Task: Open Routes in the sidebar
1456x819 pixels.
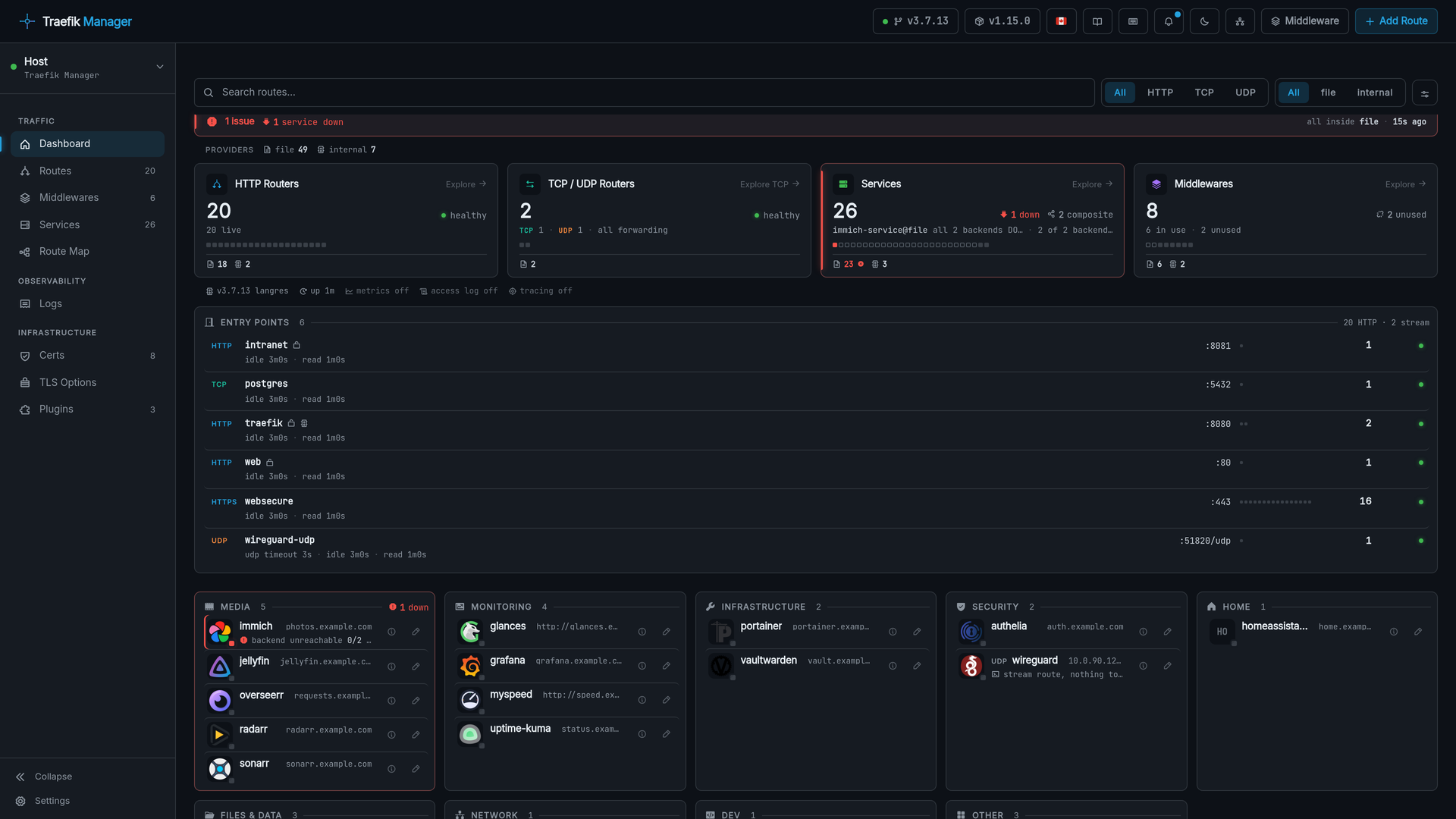Action: coord(87,171)
